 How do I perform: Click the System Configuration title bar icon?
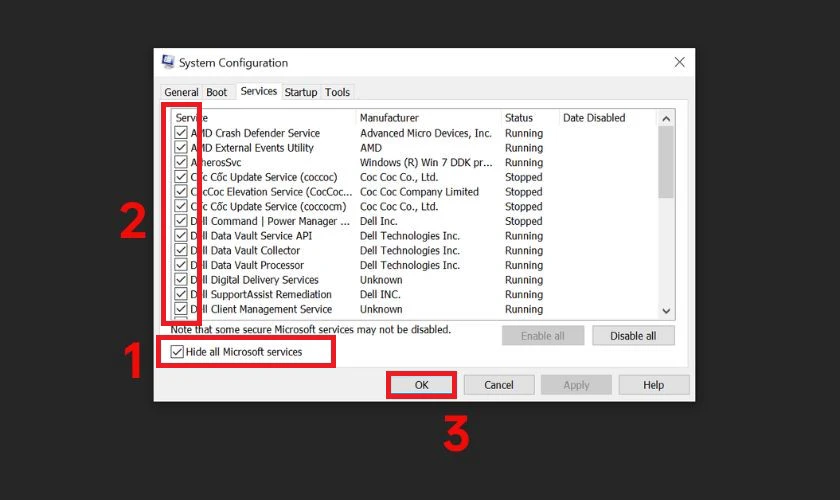click(168, 62)
